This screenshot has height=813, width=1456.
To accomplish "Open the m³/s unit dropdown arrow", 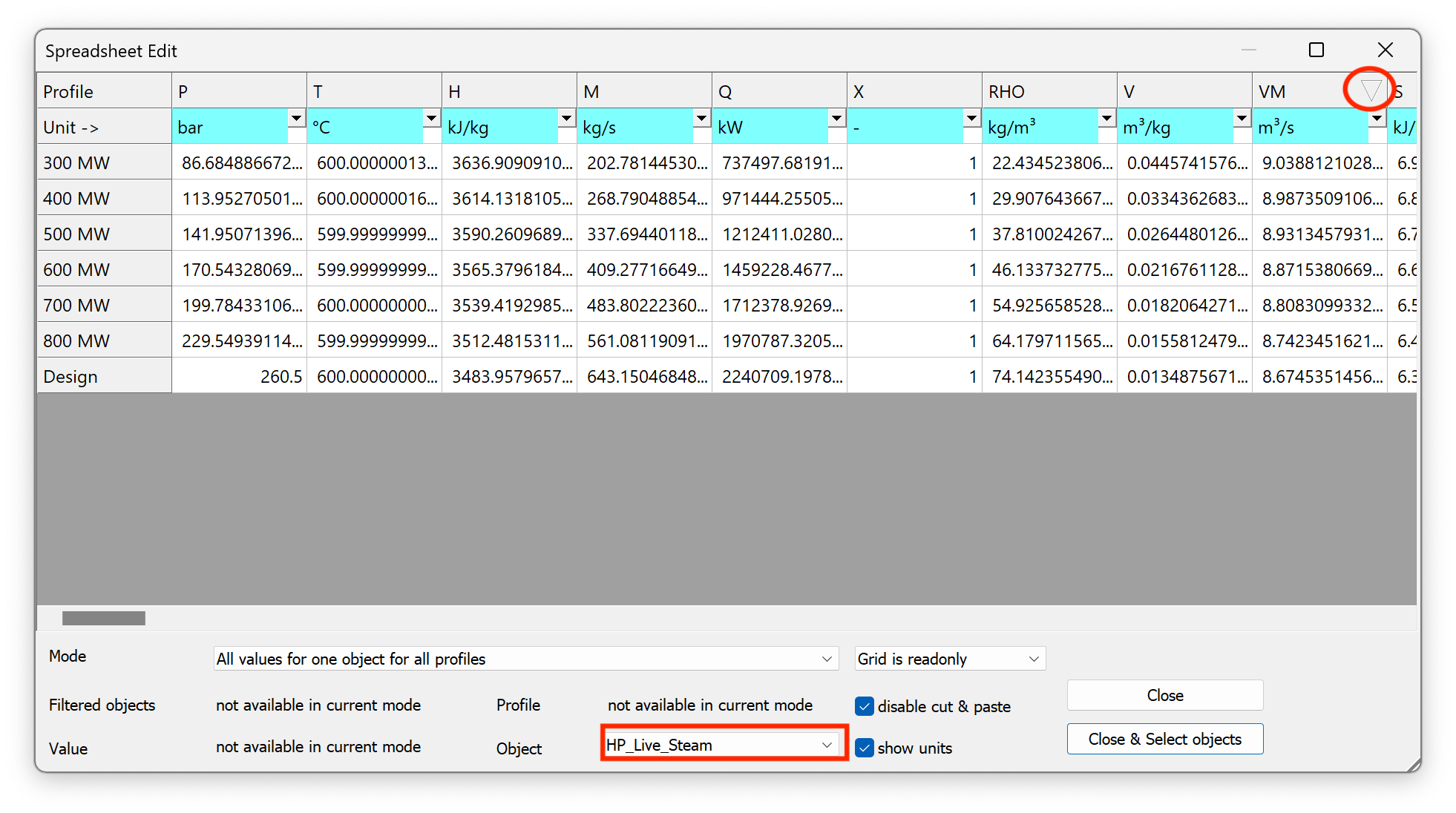I will (x=1377, y=119).
